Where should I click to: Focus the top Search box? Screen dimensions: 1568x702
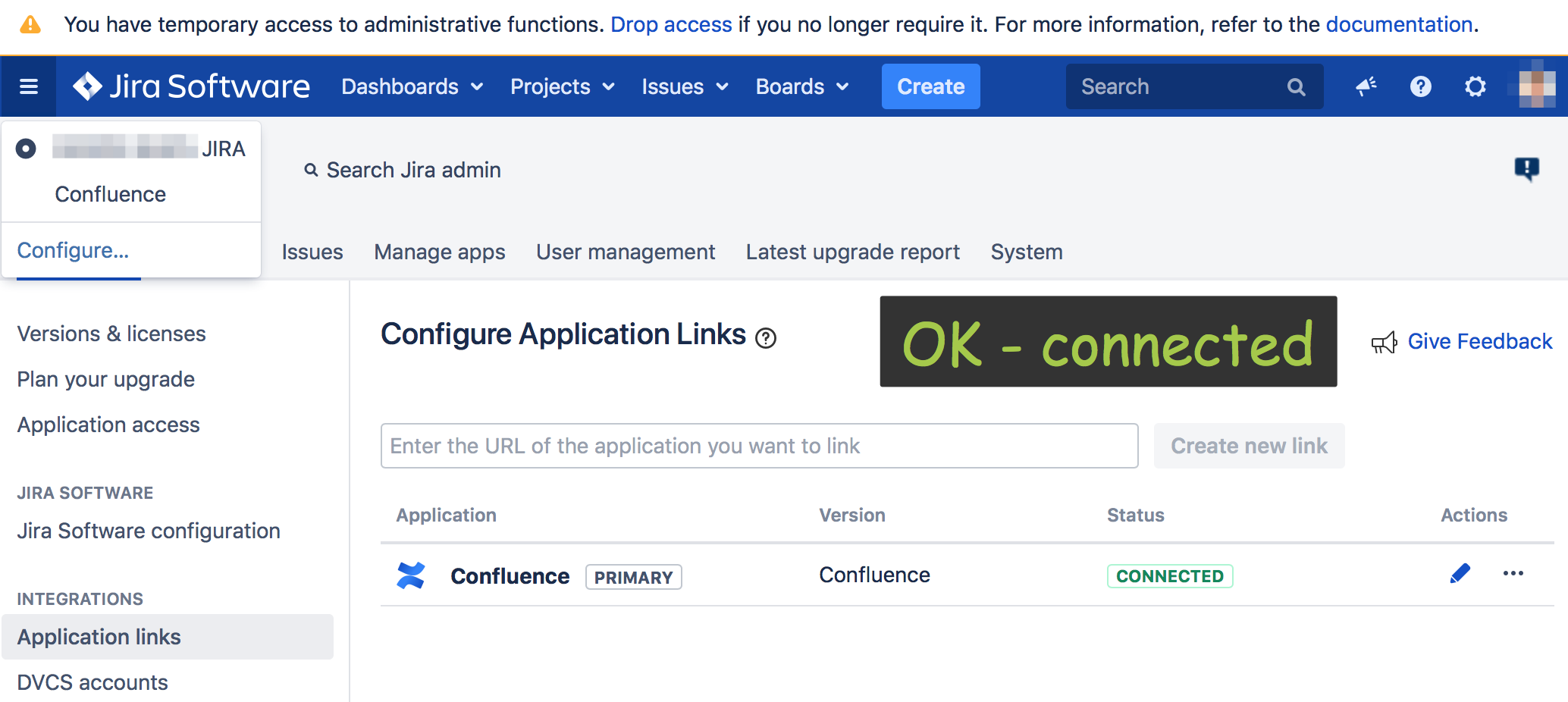click(x=1195, y=86)
